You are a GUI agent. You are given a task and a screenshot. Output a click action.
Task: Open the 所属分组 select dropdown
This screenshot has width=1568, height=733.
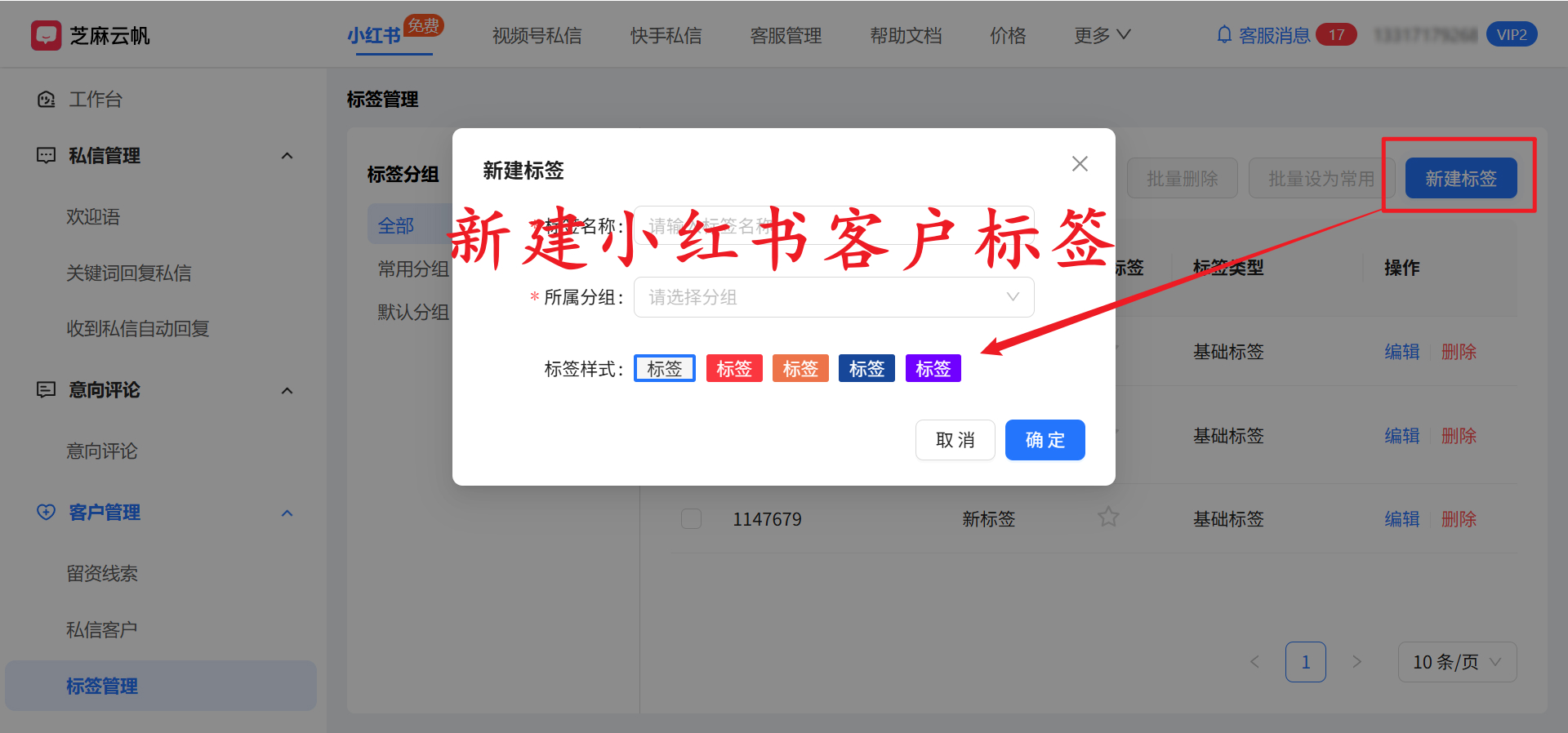(834, 297)
